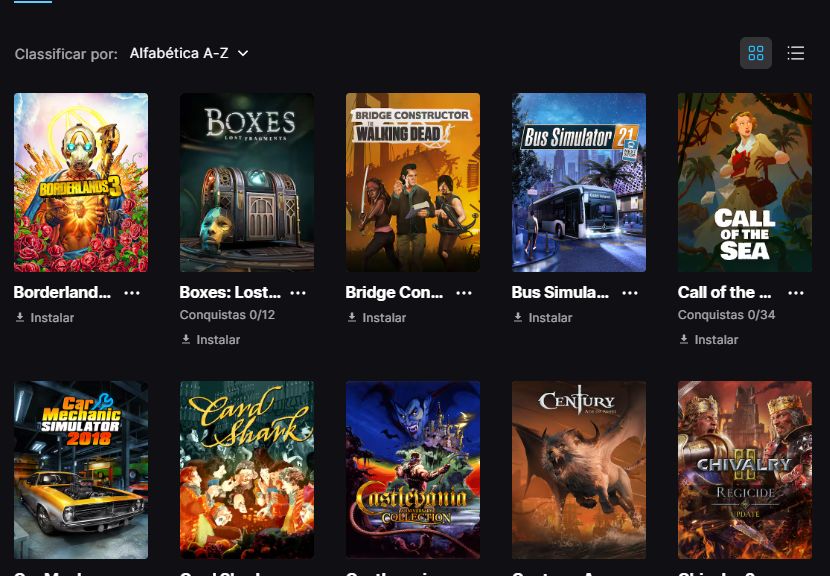Select the Bridge Con... game title

394,292
